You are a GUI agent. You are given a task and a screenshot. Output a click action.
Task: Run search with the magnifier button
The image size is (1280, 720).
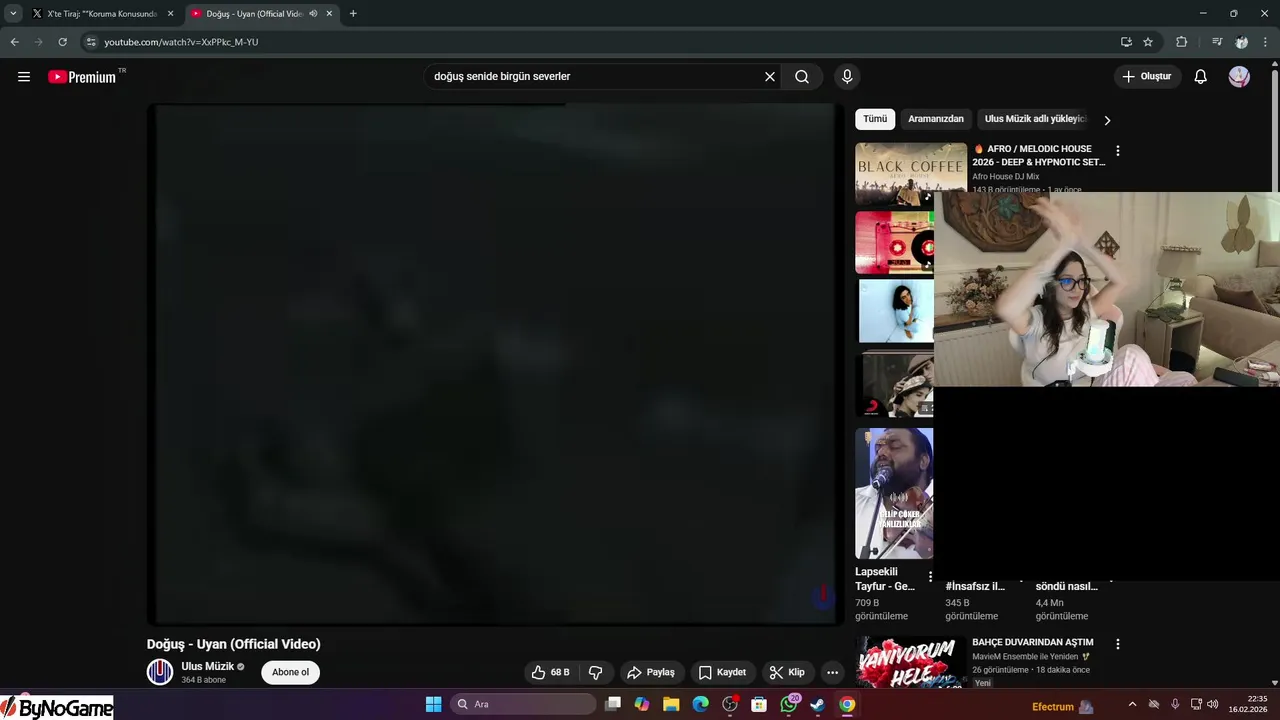[802, 77]
